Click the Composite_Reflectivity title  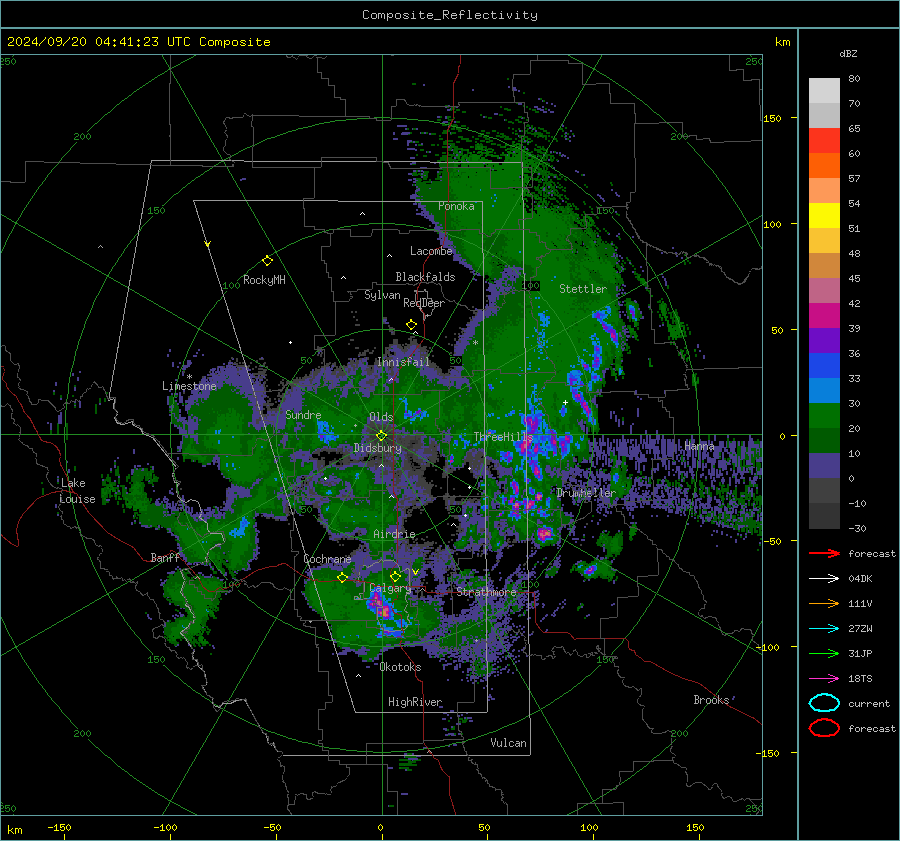tap(449, 15)
